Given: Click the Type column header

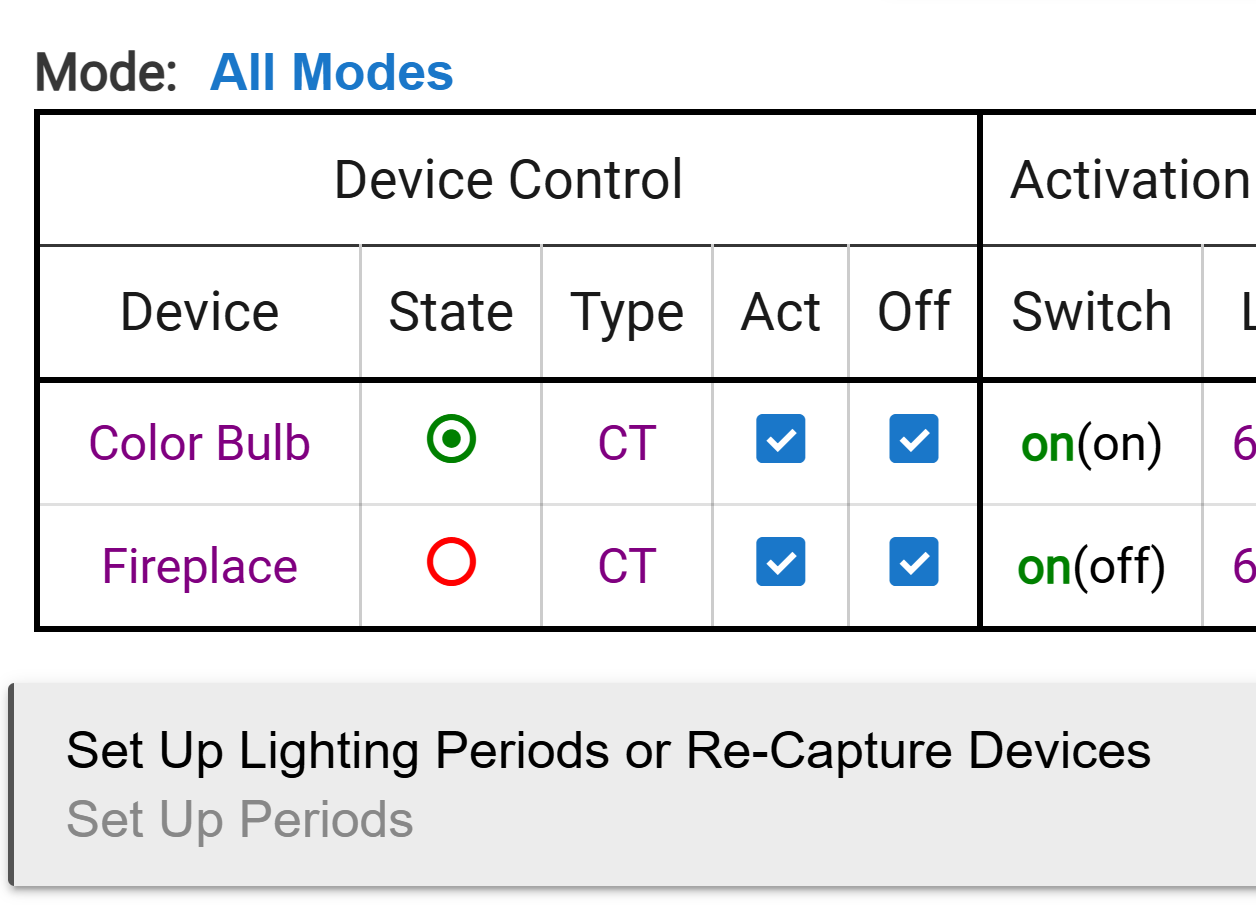Looking at the screenshot, I should (x=627, y=312).
